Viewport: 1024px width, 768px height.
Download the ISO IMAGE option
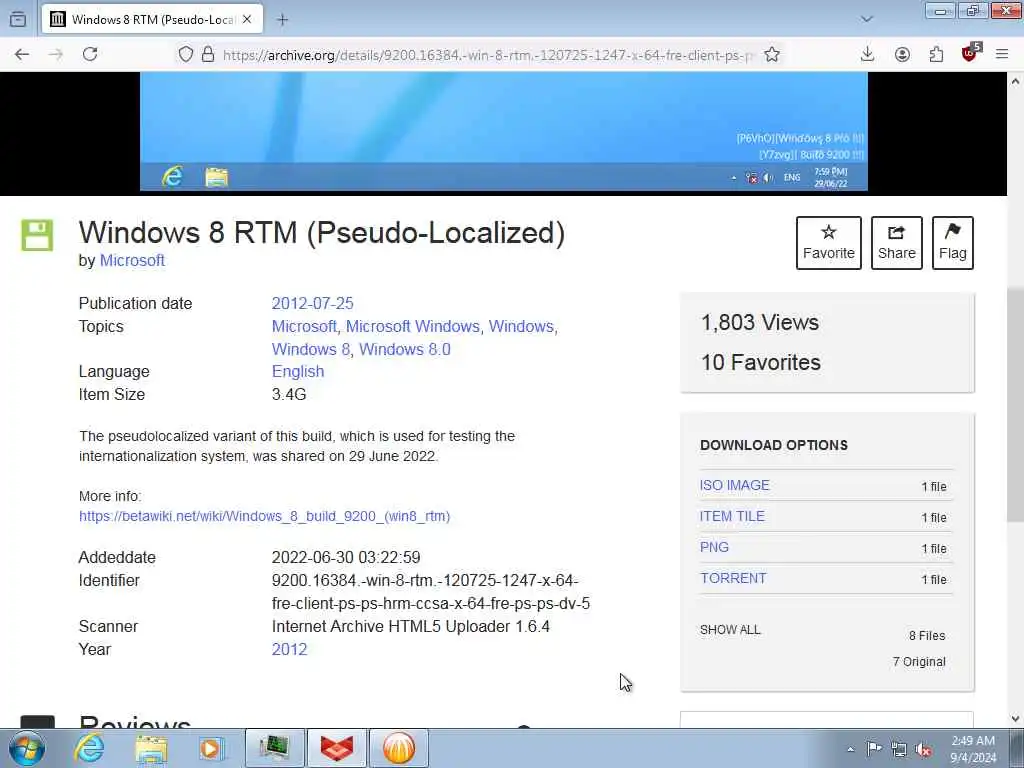pyautogui.click(x=735, y=485)
